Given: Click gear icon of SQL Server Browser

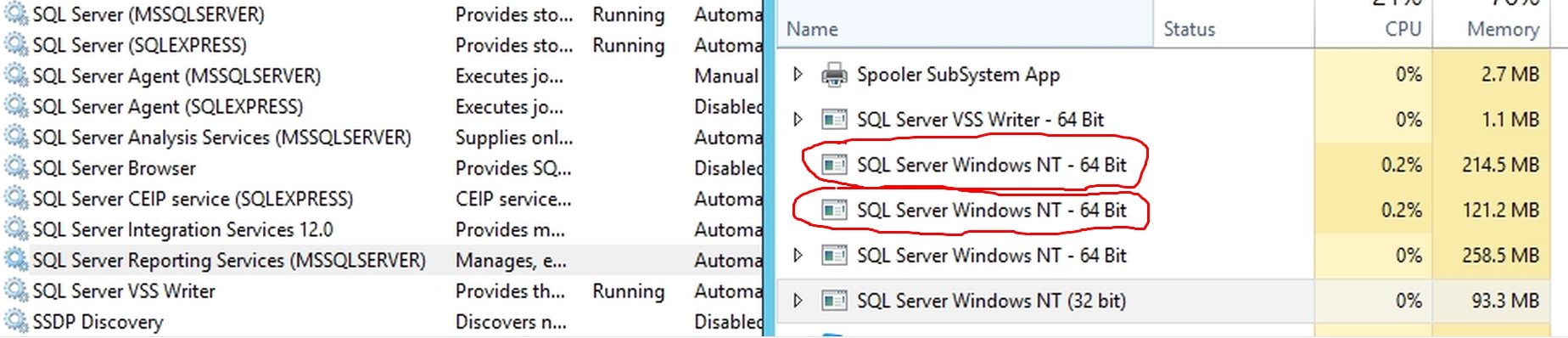Looking at the screenshot, I should [15, 168].
